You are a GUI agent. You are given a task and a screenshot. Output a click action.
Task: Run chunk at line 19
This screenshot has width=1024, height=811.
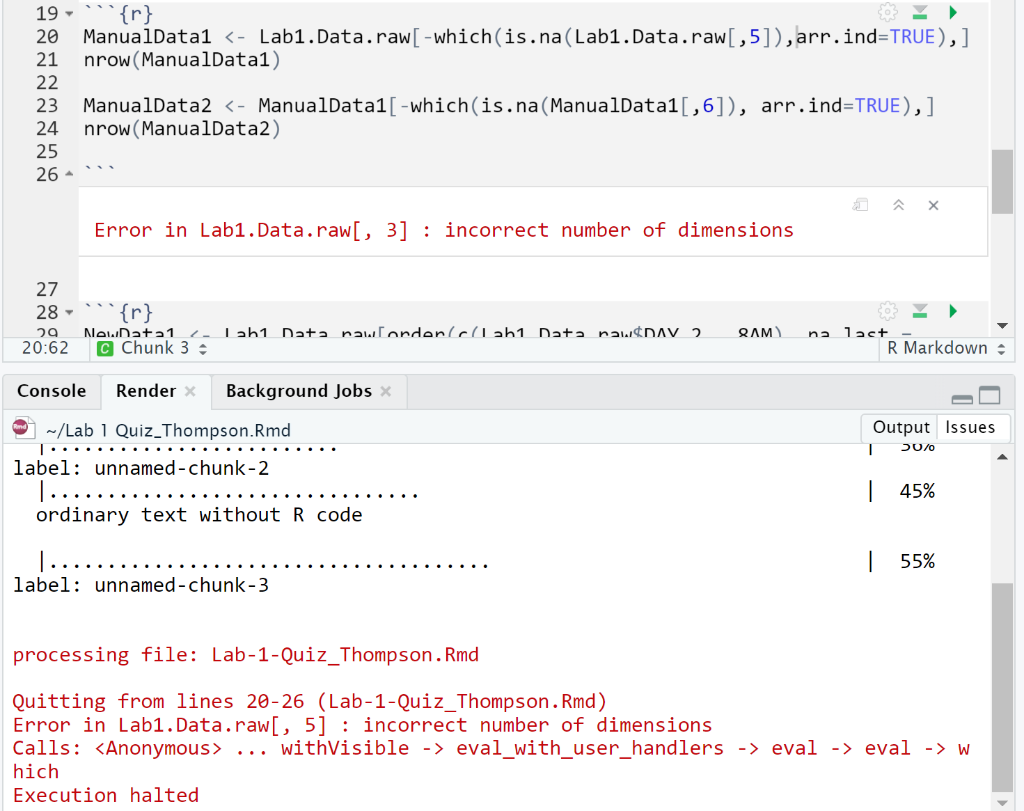coord(953,12)
